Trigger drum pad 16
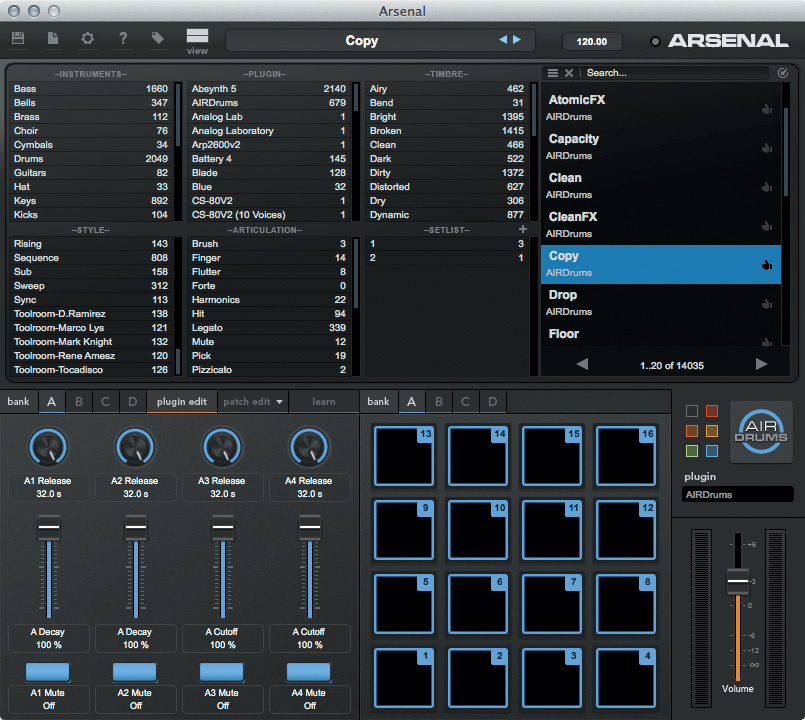 (x=626, y=456)
